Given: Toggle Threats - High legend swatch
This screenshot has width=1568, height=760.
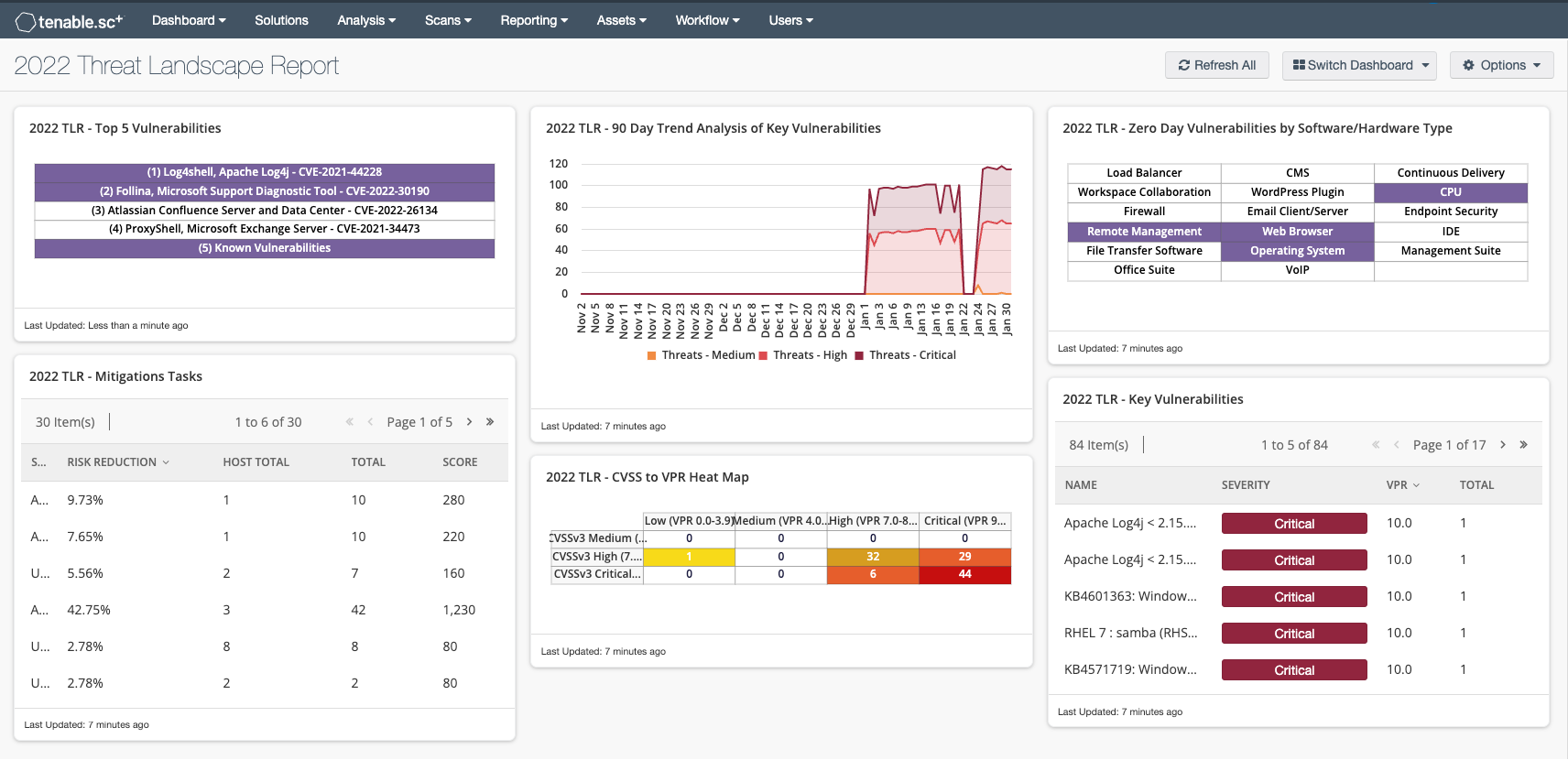Looking at the screenshot, I should 763,355.
